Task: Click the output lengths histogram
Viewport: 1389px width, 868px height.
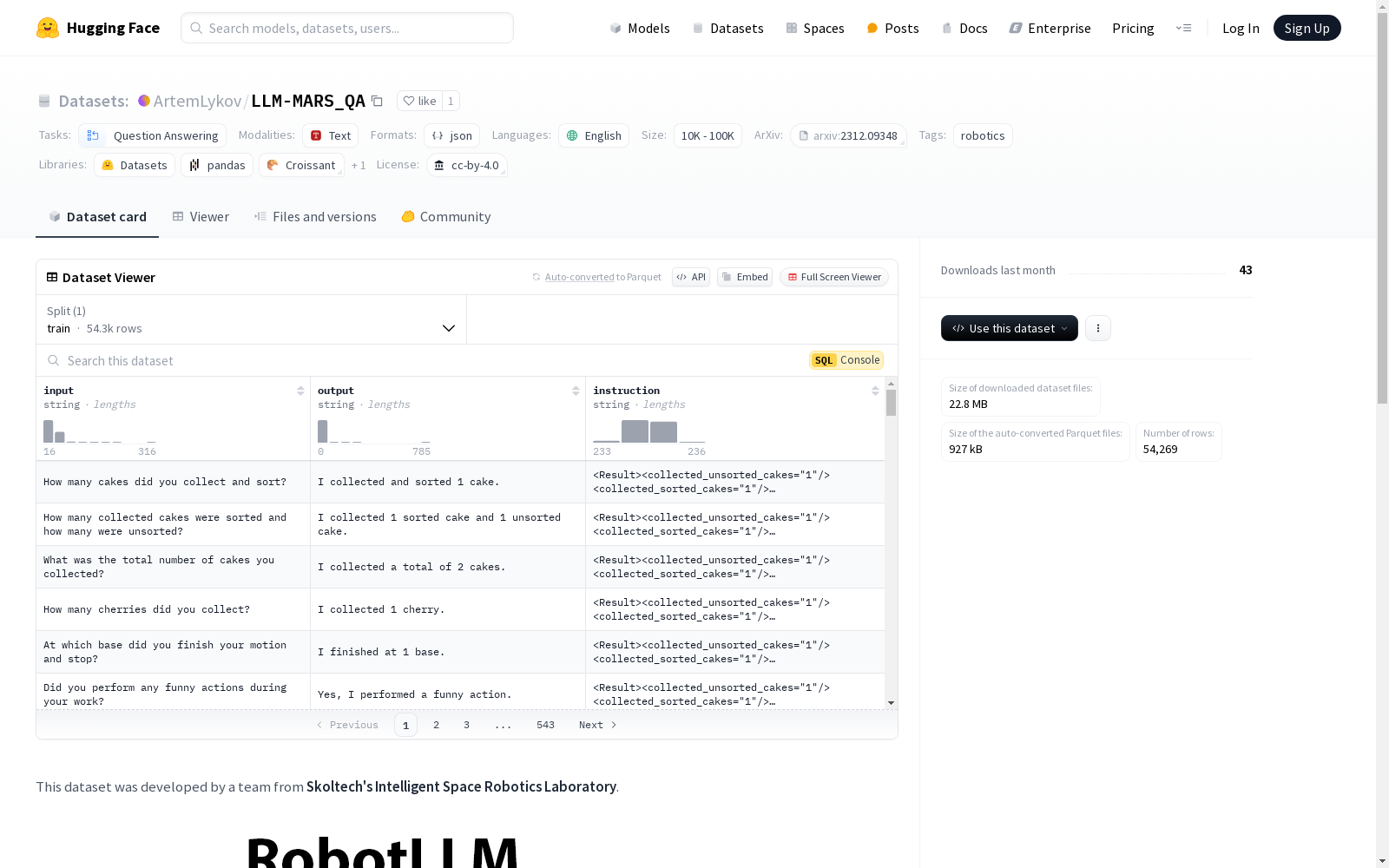Action: pyautogui.click(x=374, y=431)
